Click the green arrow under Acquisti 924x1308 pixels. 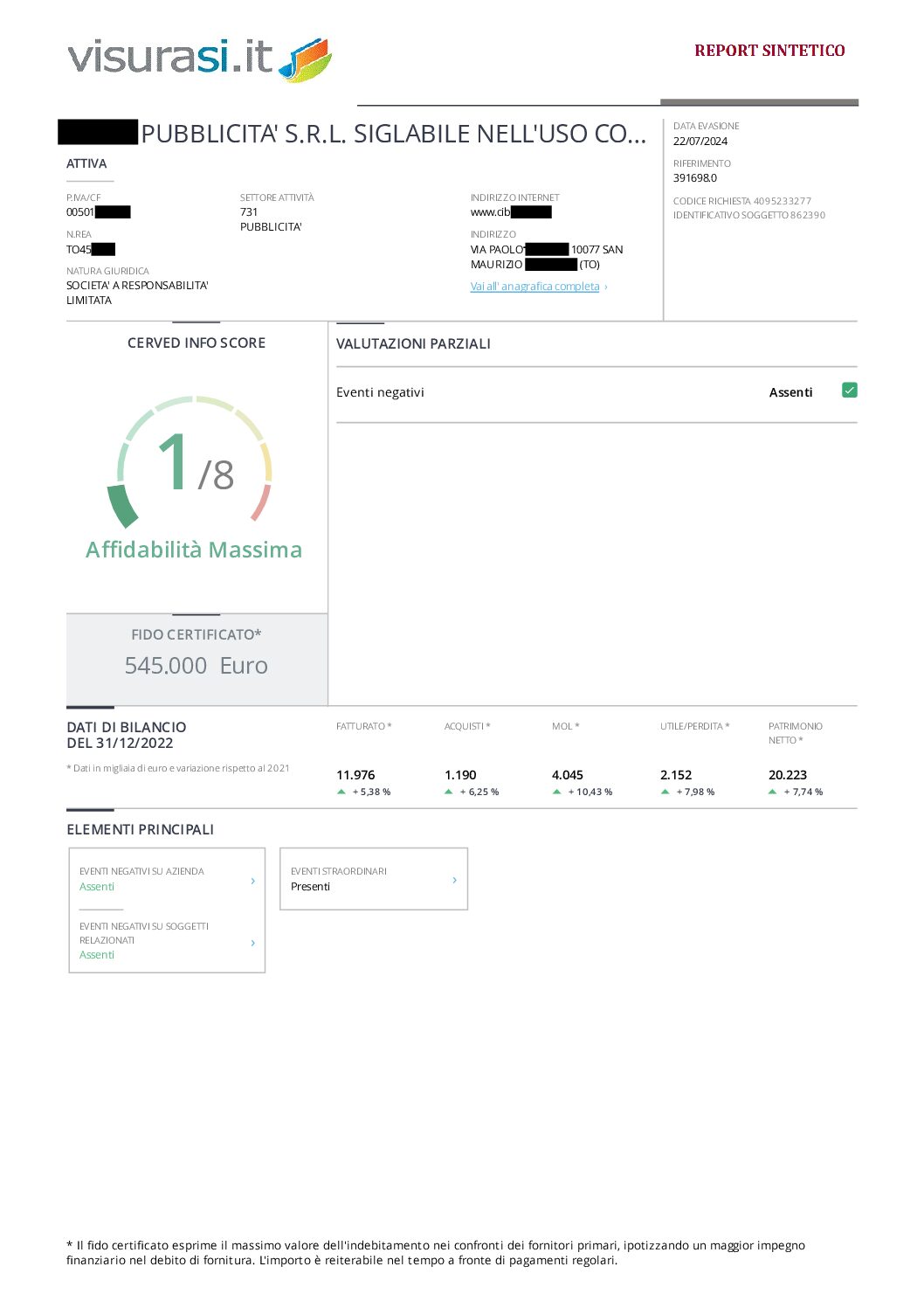pyautogui.click(x=449, y=792)
